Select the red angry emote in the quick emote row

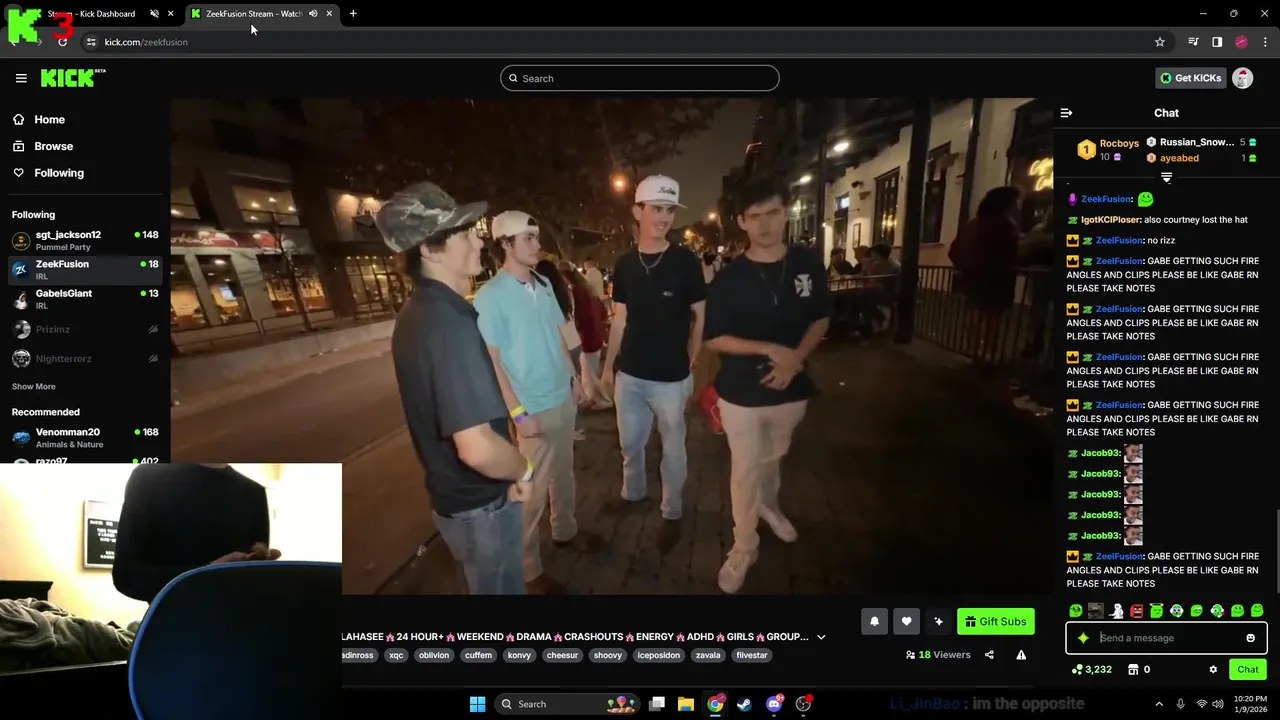pyautogui.click(x=1136, y=610)
